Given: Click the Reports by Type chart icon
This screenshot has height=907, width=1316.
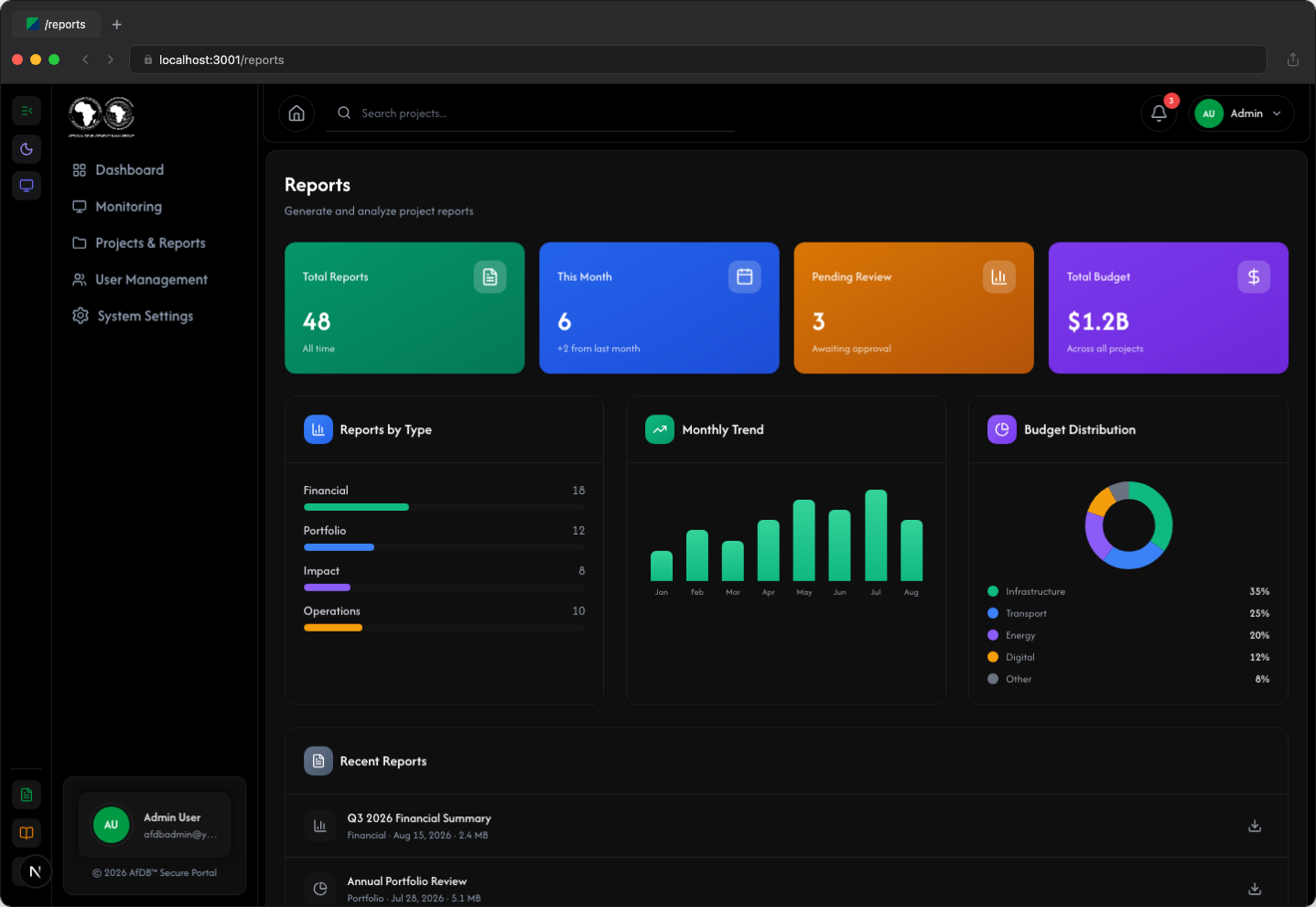Looking at the screenshot, I should point(318,429).
